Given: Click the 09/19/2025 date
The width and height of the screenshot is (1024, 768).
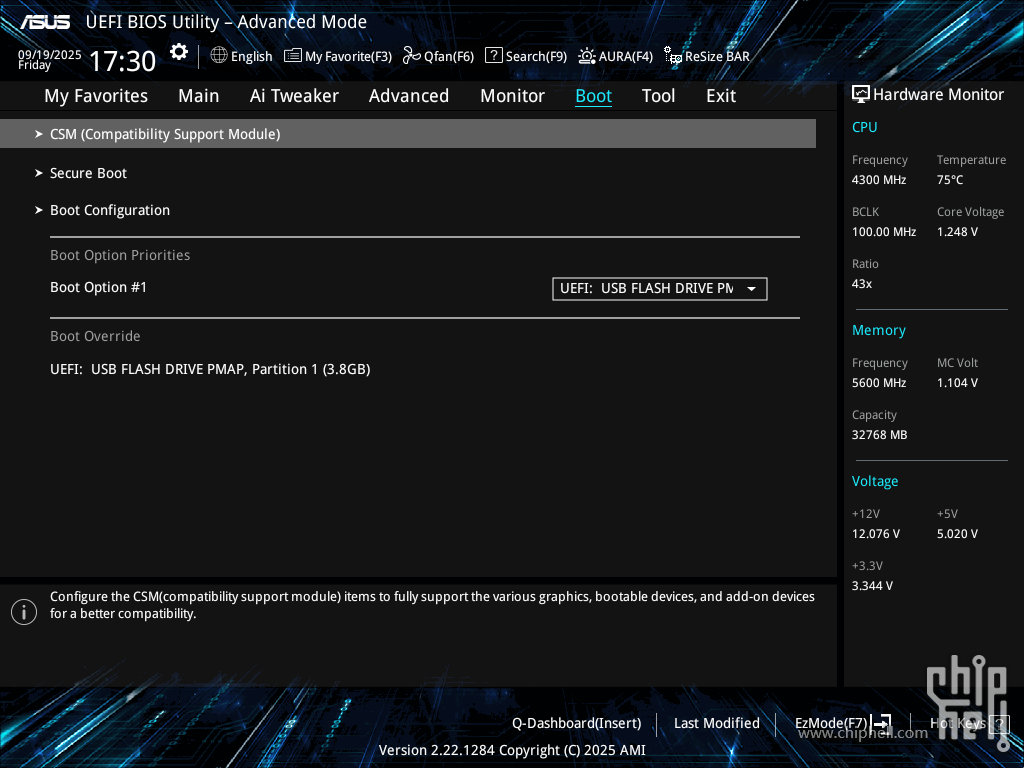Looking at the screenshot, I should [x=50, y=55].
